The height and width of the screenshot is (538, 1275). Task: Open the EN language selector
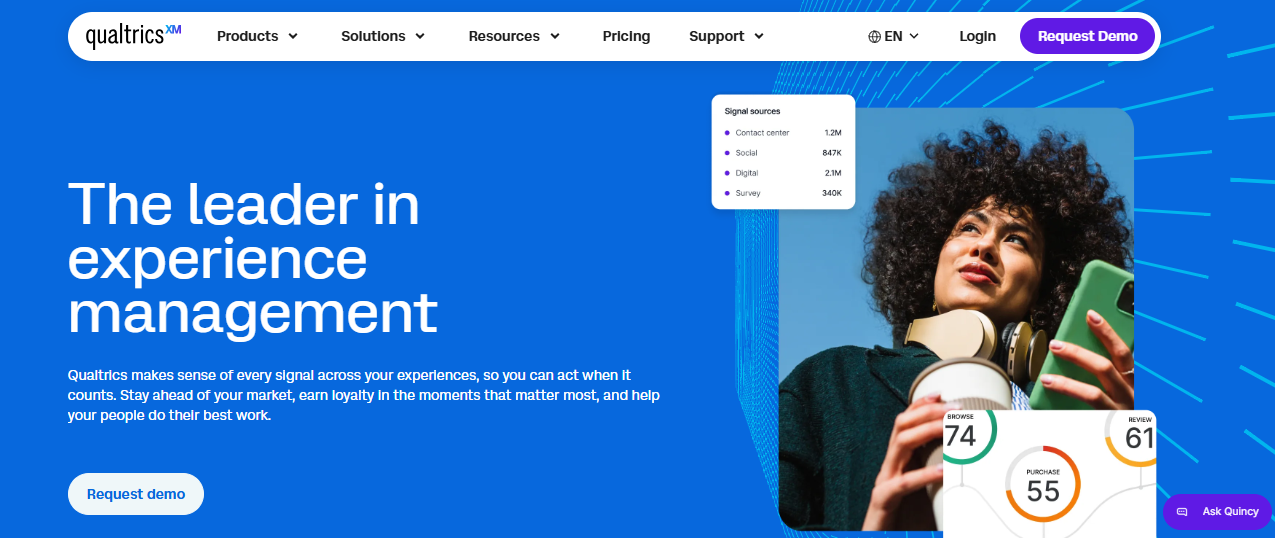(893, 36)
